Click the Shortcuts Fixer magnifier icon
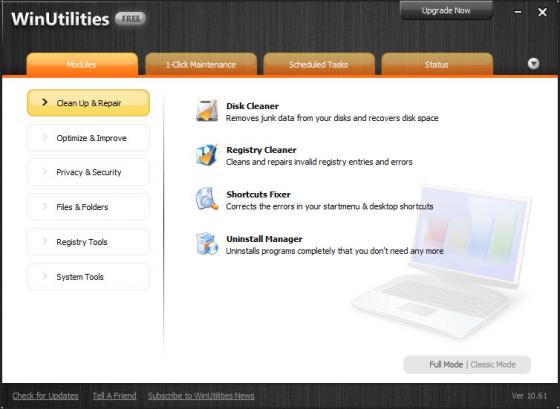This screenshot has width=560, height=409. pyautogui.click(x=207, y=199)
